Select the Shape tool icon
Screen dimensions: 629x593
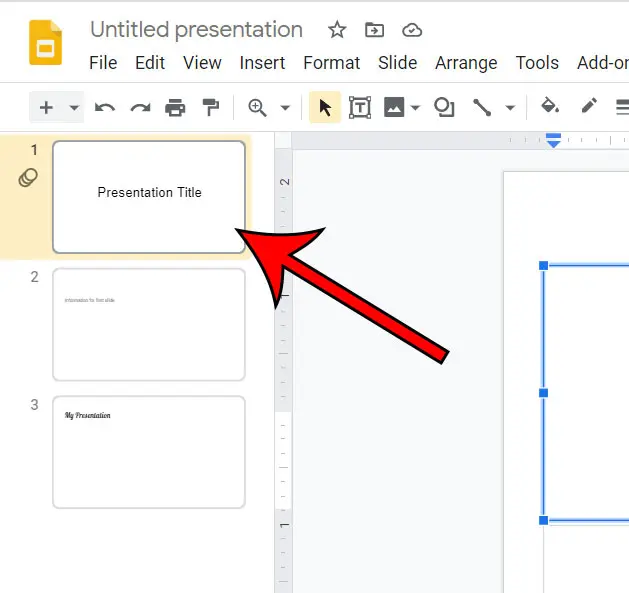tap(444, 107)
